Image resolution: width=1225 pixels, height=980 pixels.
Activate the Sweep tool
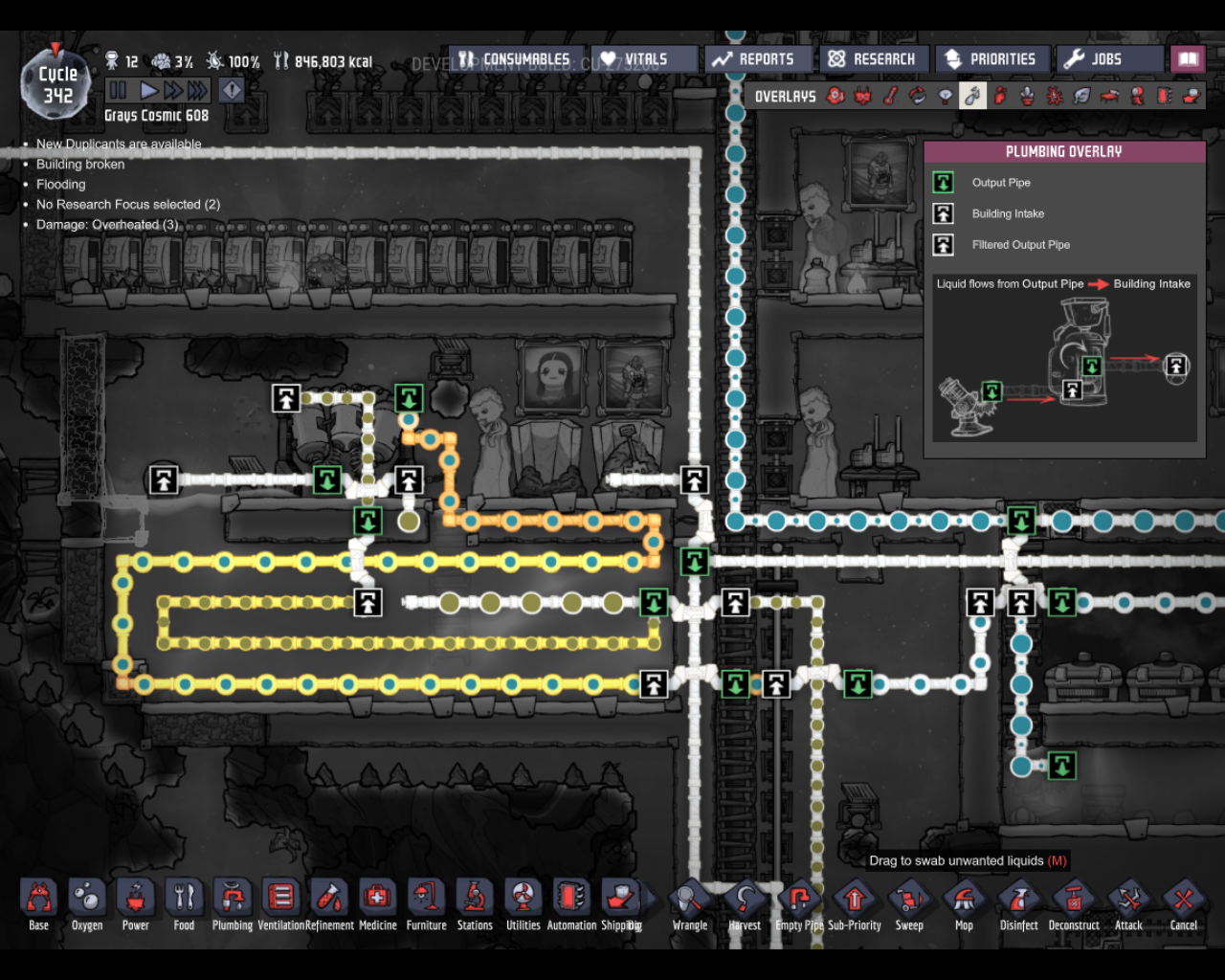tap(909, 902)
